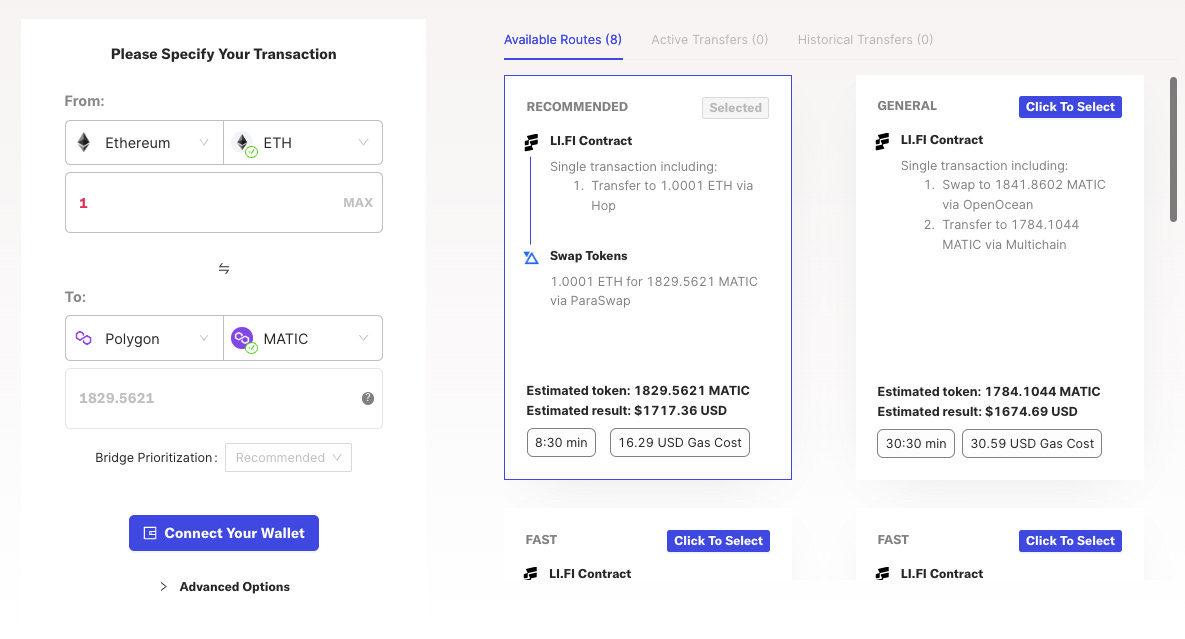
Task: Open the Polygon destination chain dropdown
Action: pos(144,338)
